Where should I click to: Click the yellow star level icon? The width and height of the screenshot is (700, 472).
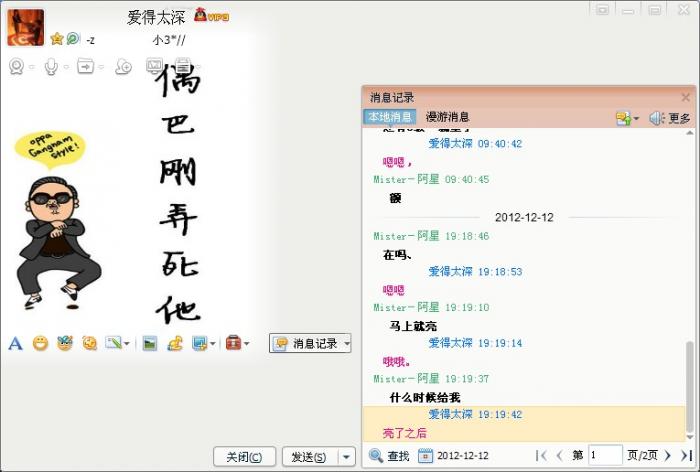coord(57,39)
